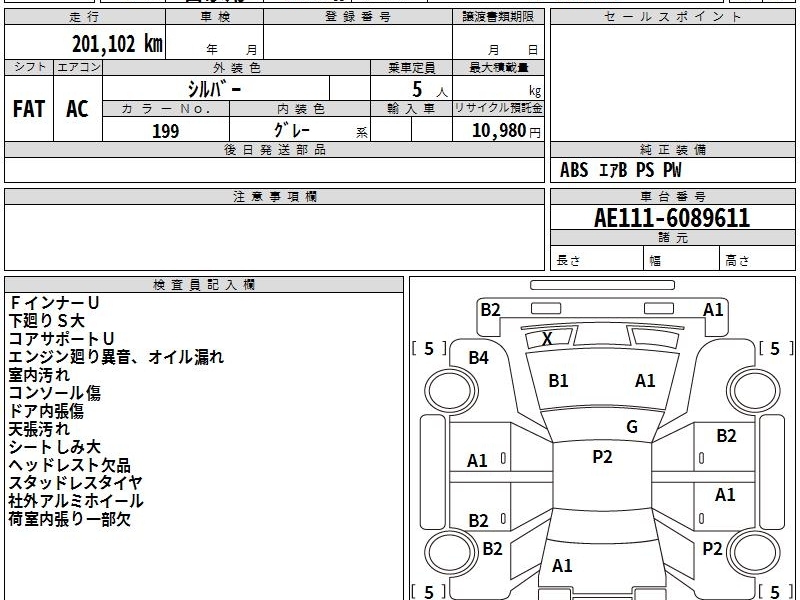Select inspector note コンソール傷
Viewport: 800px width, 600px height.
55,393
